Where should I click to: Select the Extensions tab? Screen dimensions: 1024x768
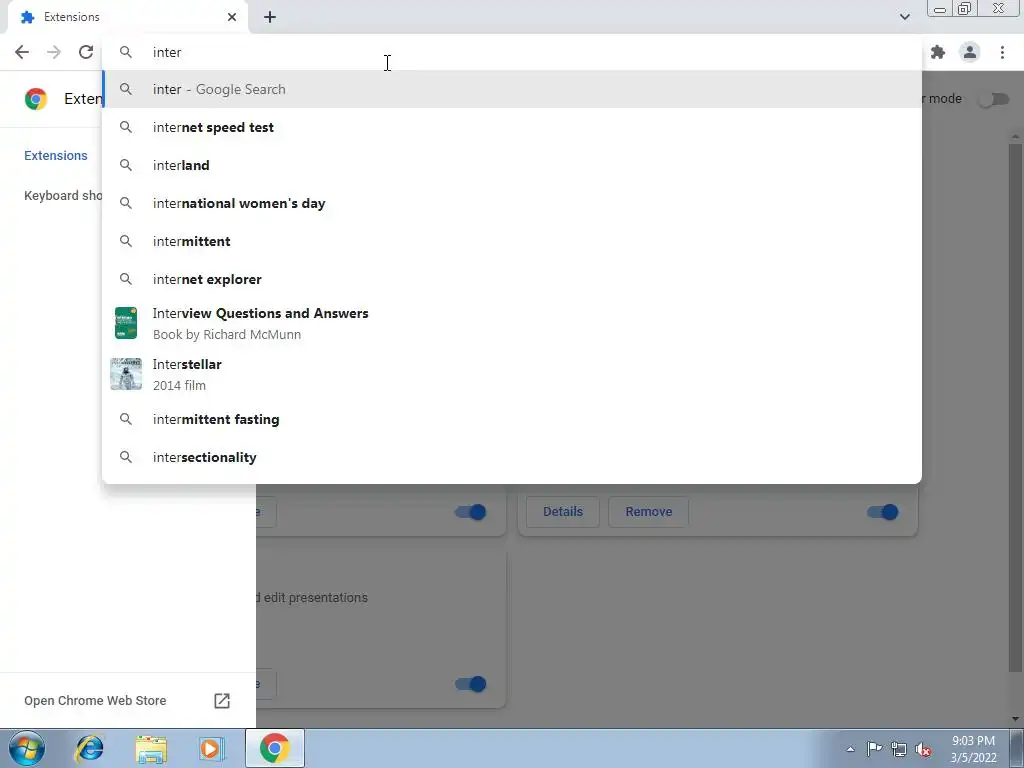[x=127, y=17]
